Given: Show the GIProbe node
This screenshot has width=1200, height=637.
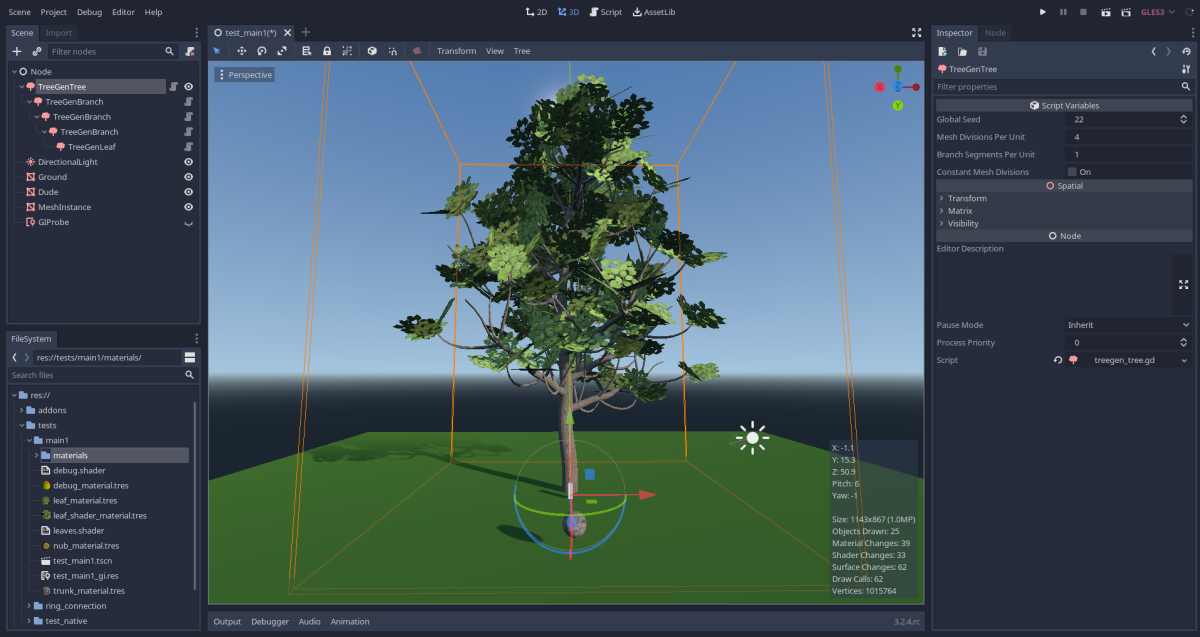Looking at the screenshot, I should coord(188,223).
